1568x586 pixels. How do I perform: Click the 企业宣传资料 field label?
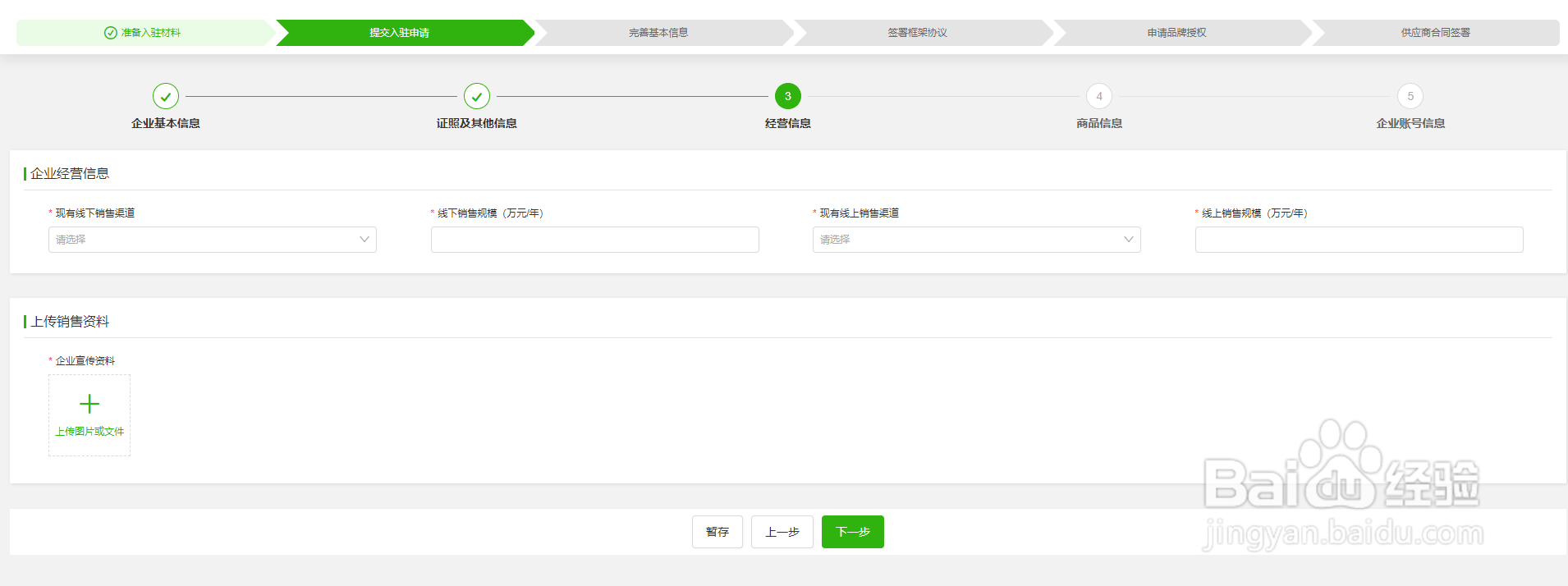(85, 361)
